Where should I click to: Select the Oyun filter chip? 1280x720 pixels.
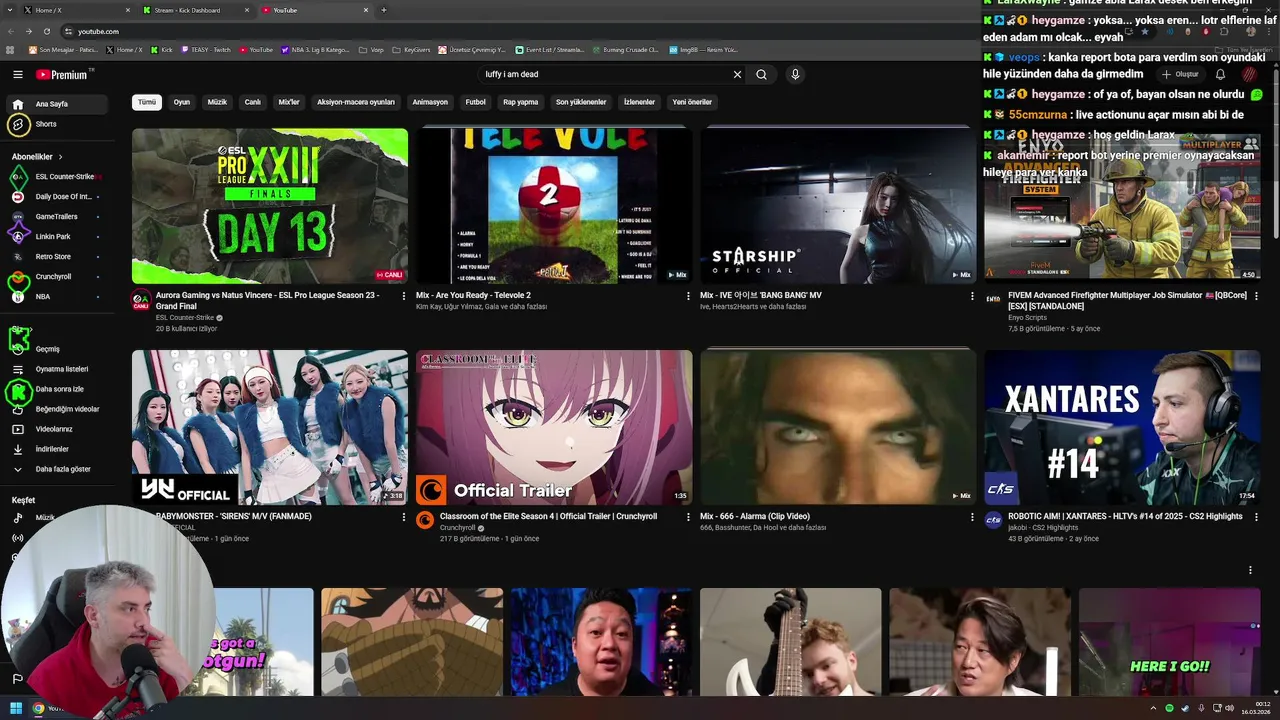[x=182, y=102]
